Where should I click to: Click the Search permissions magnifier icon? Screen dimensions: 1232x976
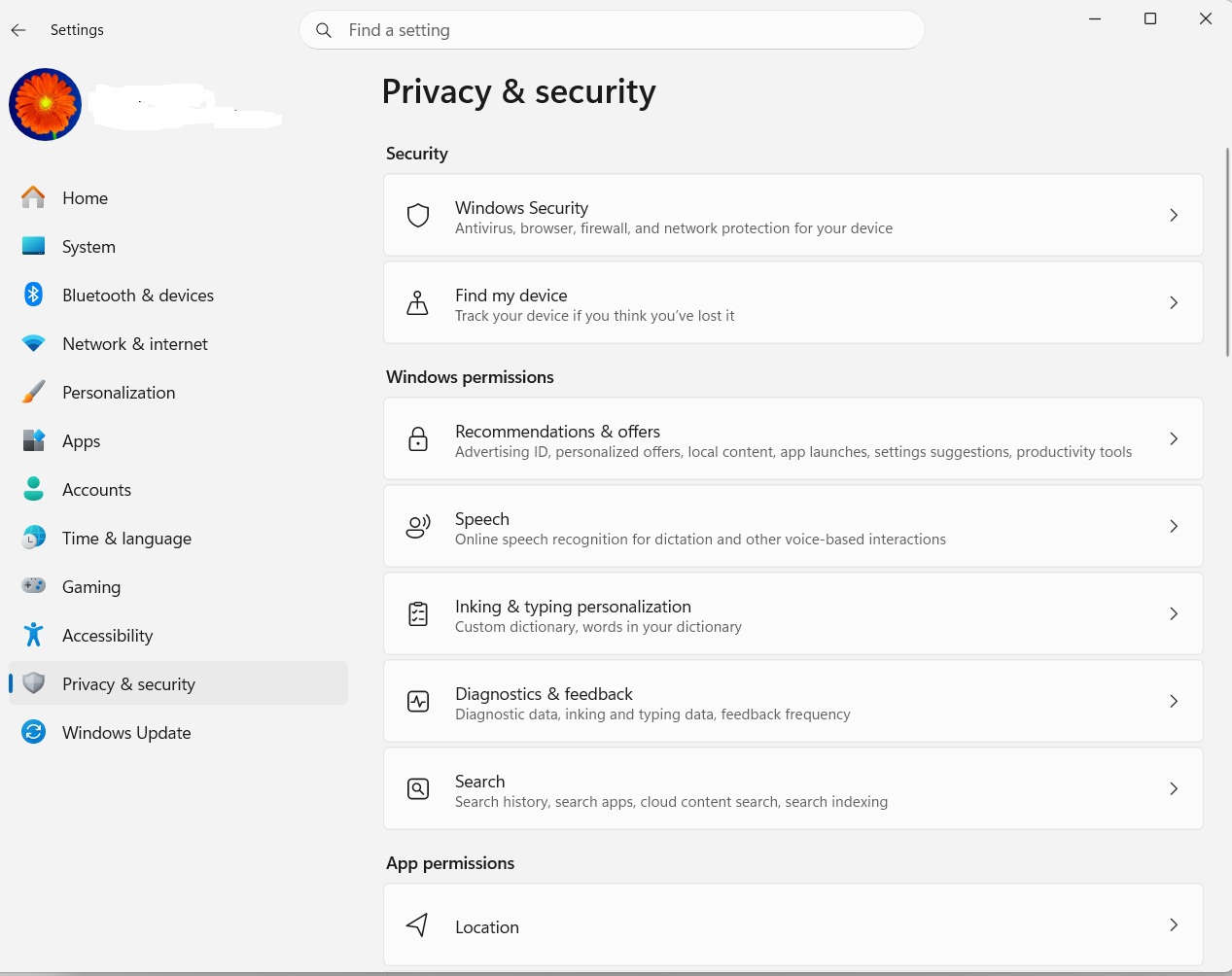pos(418,789)
